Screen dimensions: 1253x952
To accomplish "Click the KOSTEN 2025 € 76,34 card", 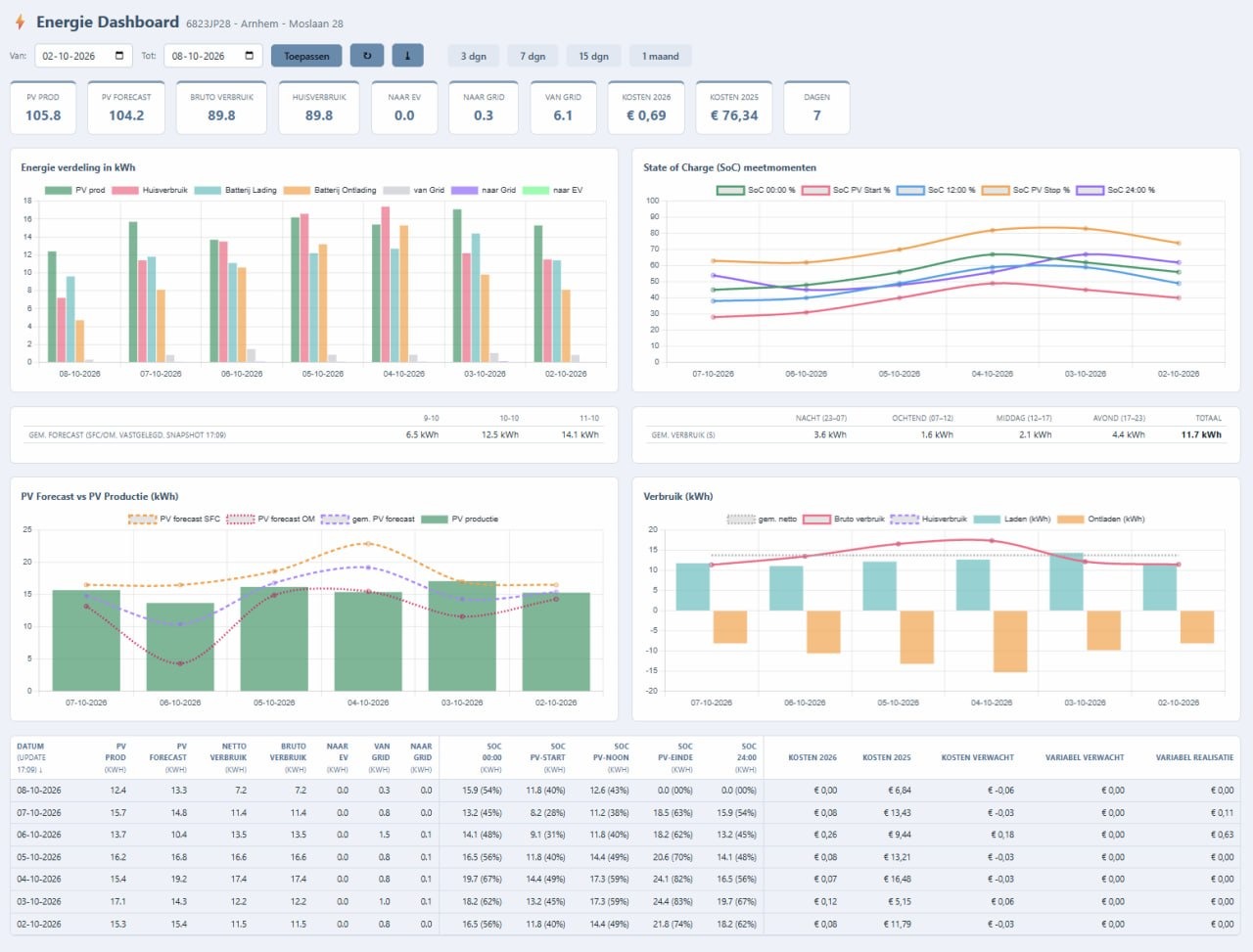I will pyautogui.click(x=734, y=108).
